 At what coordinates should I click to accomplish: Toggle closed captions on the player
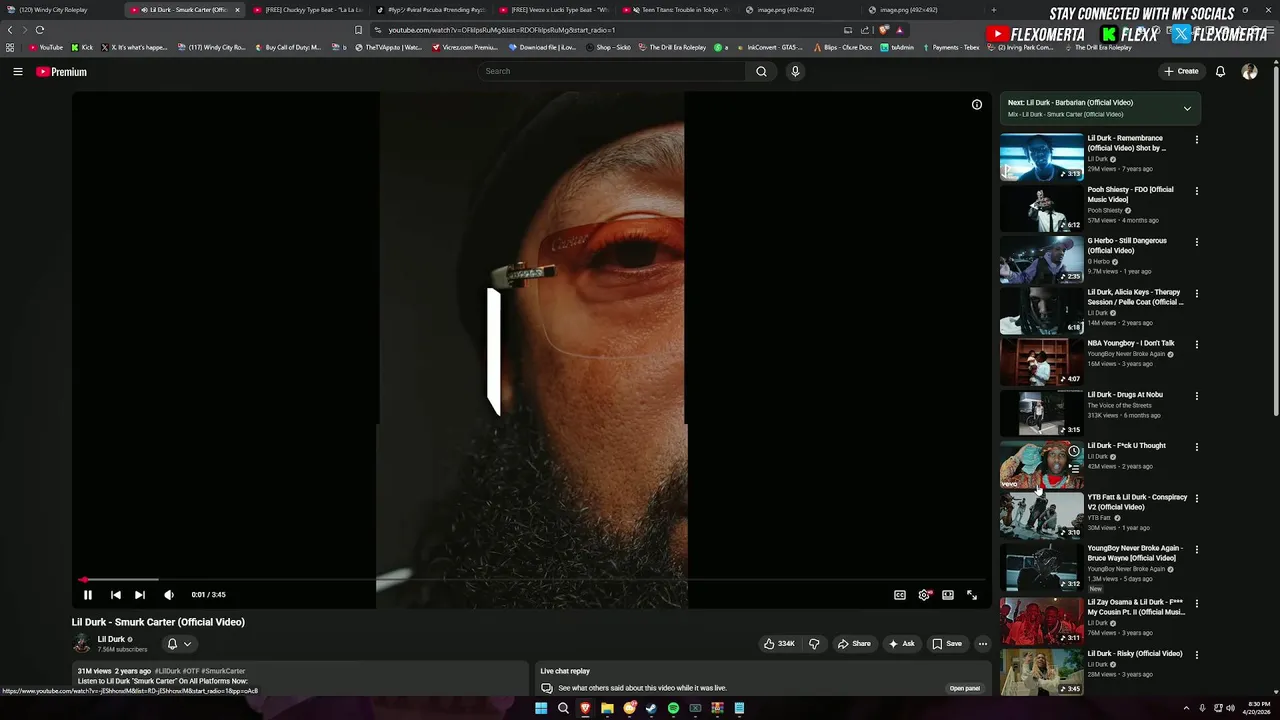pos(900,595)
